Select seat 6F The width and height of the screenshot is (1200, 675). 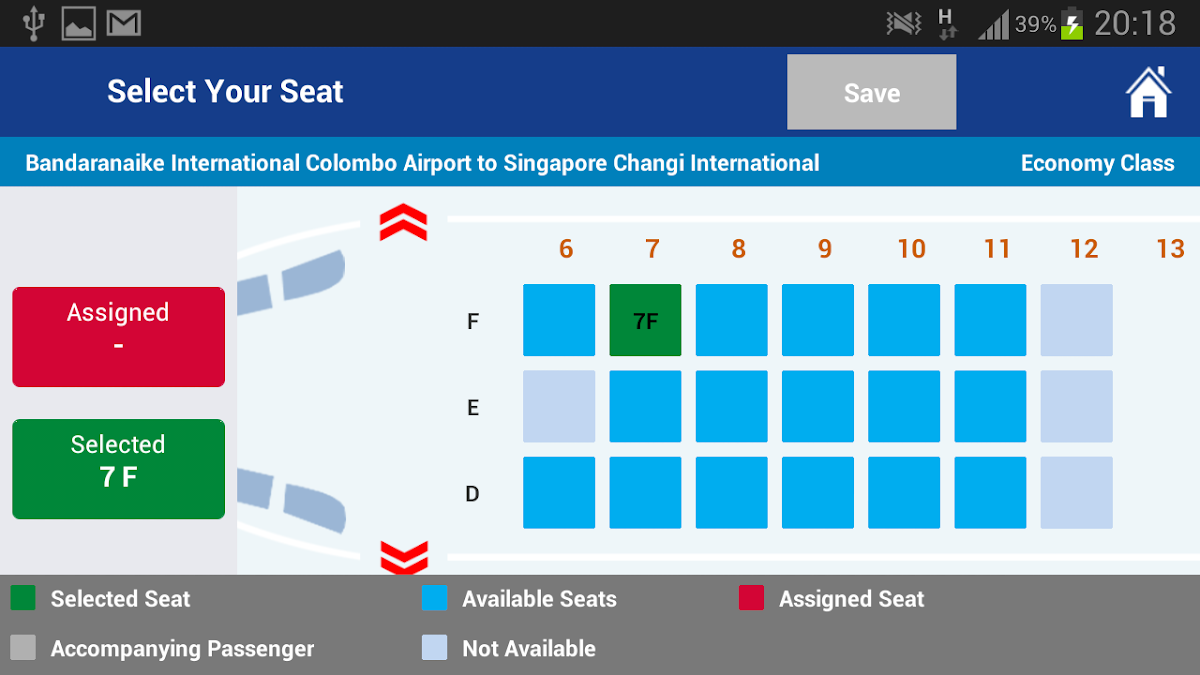[559, 320]
